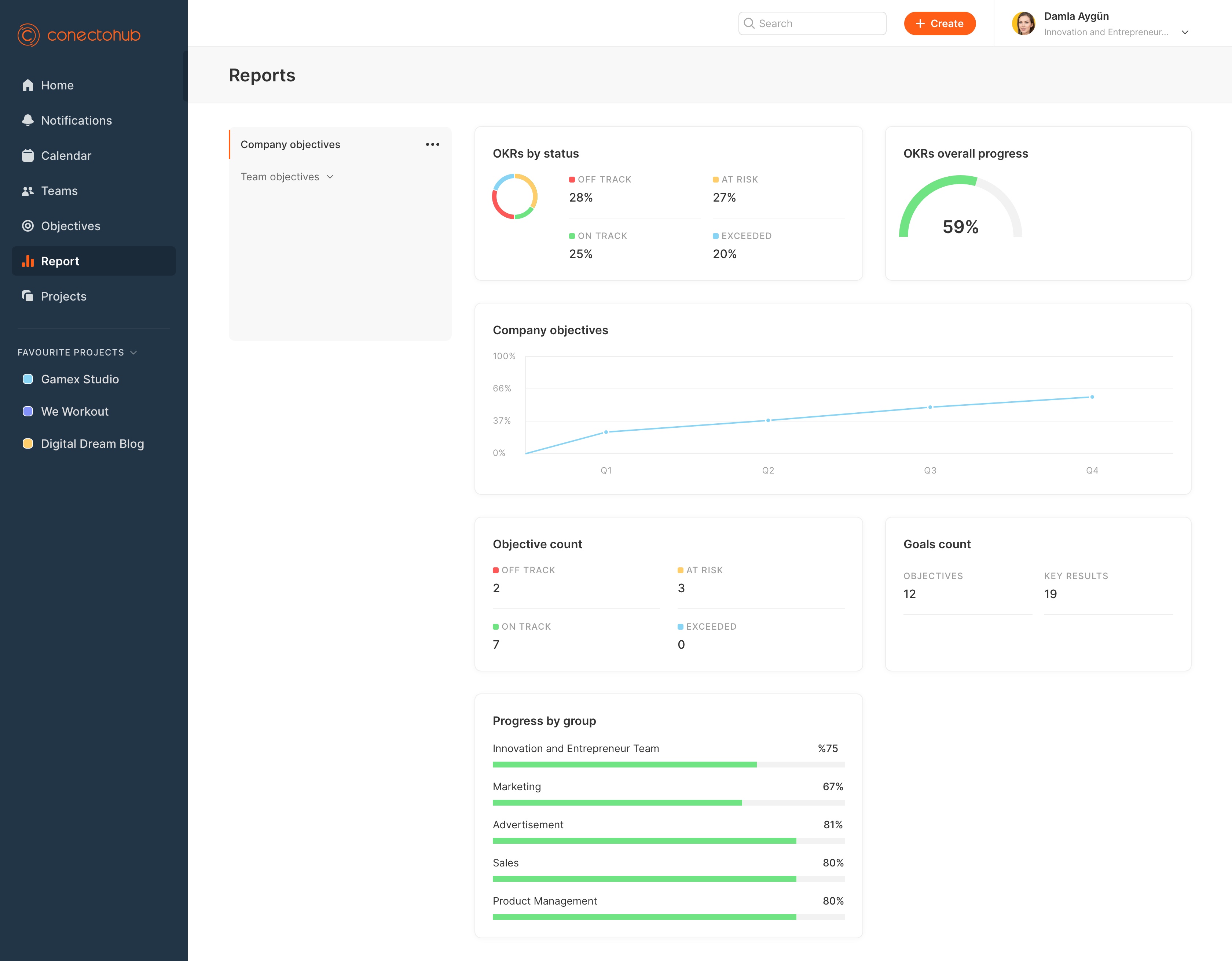Expand Team objectives chevron
This screenshot has height=961, width=1232.
click(x=330, y=177)
